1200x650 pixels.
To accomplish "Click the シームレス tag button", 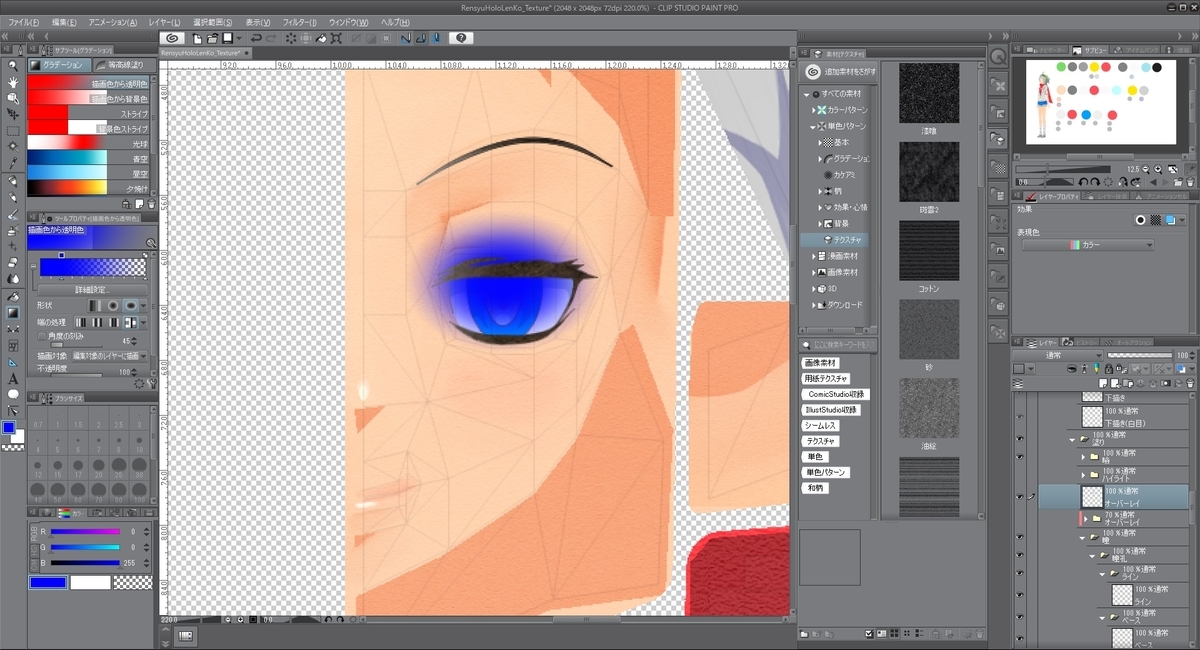I will 821,425.
